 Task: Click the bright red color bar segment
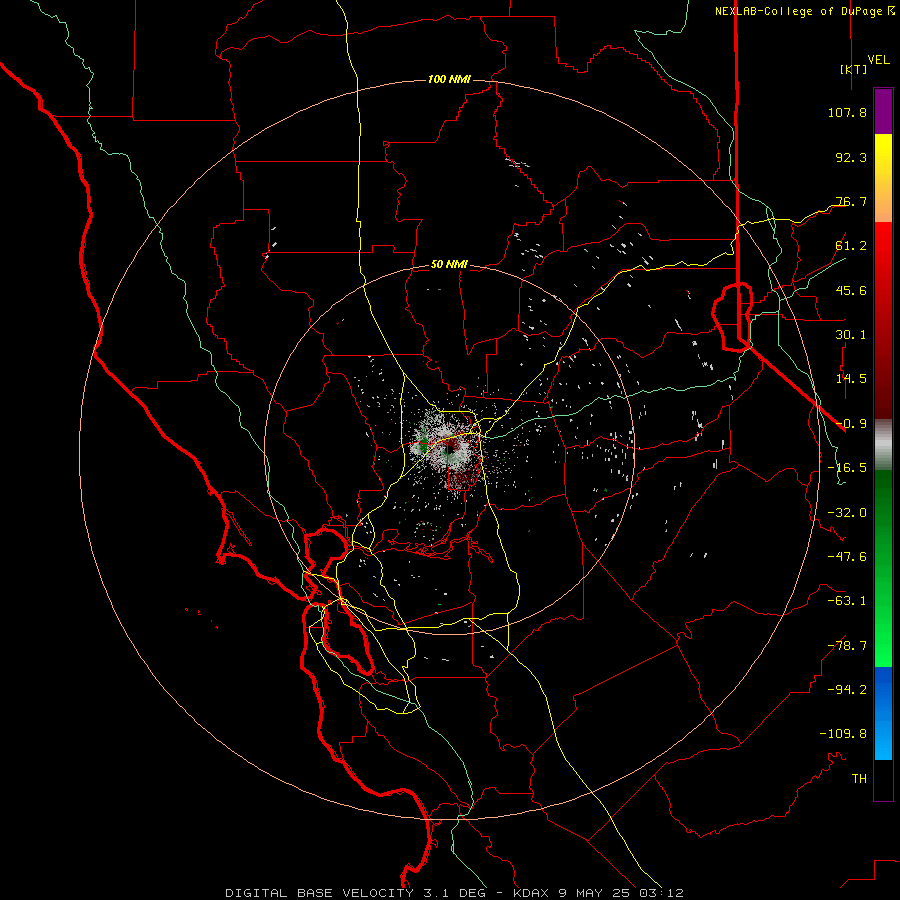point(883,241)
